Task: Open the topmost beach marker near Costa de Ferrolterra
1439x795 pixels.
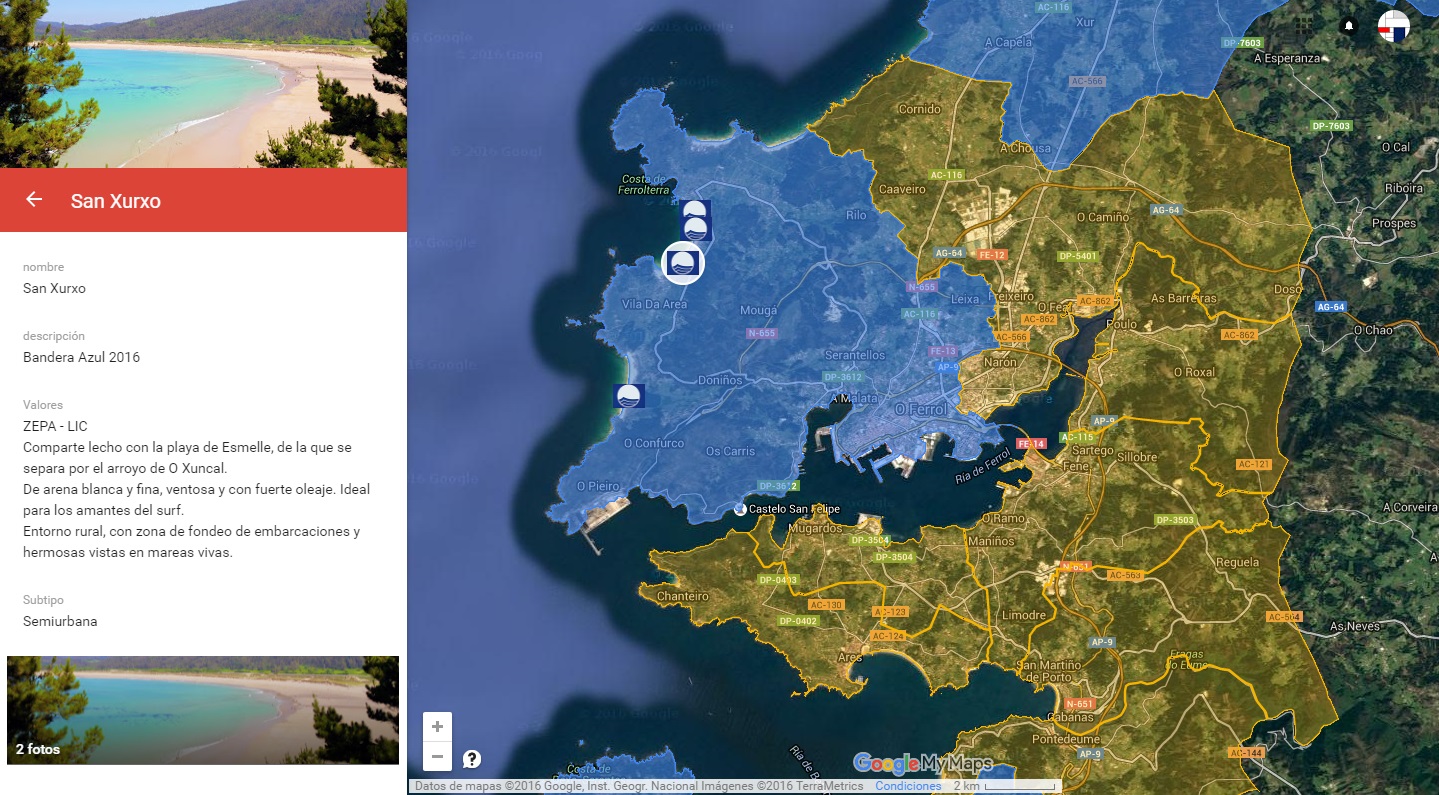Action: pos(696,211)
